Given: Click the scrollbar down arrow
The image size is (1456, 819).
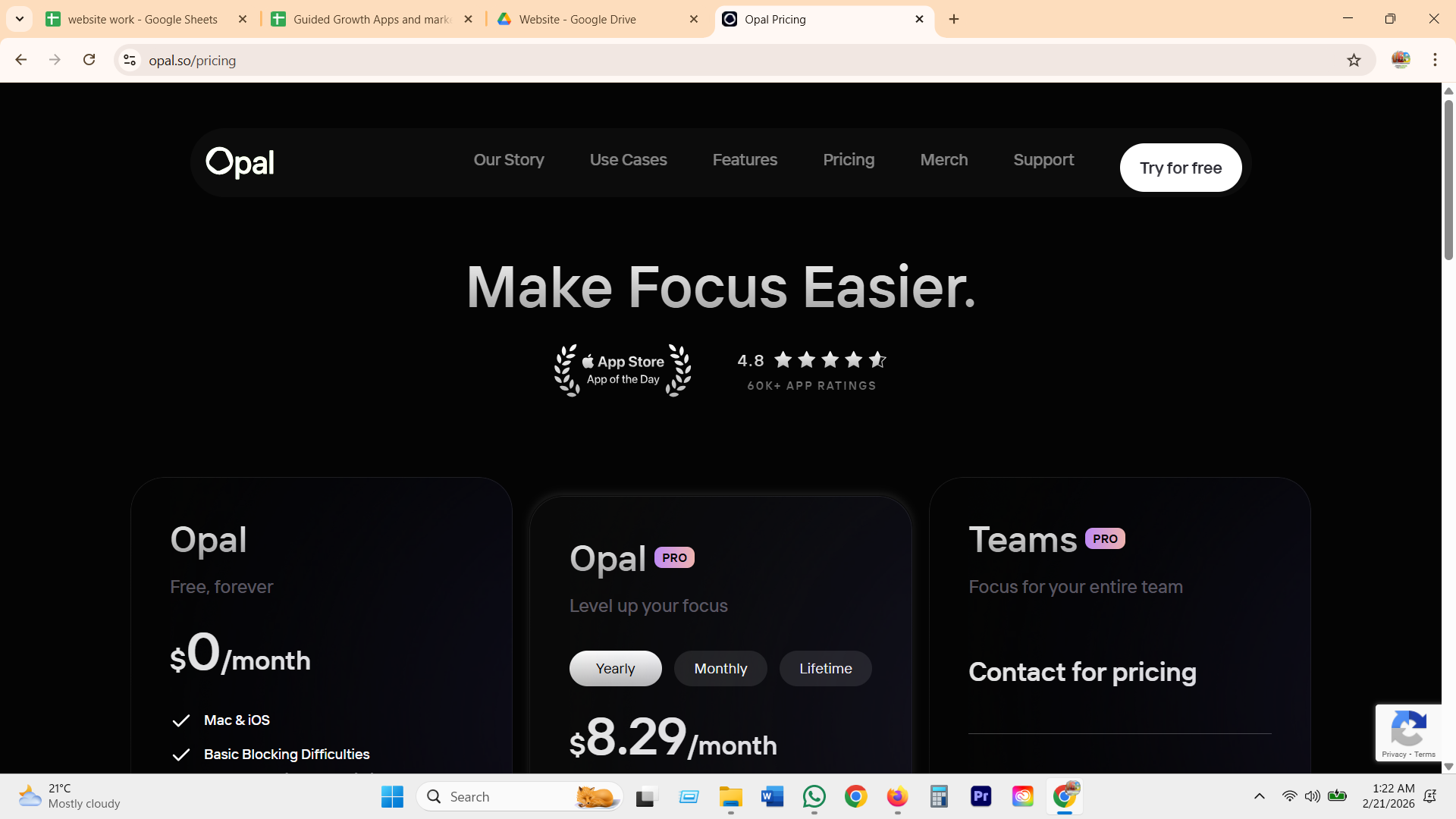Looking at the screenshot, I should pos(1448,767).
